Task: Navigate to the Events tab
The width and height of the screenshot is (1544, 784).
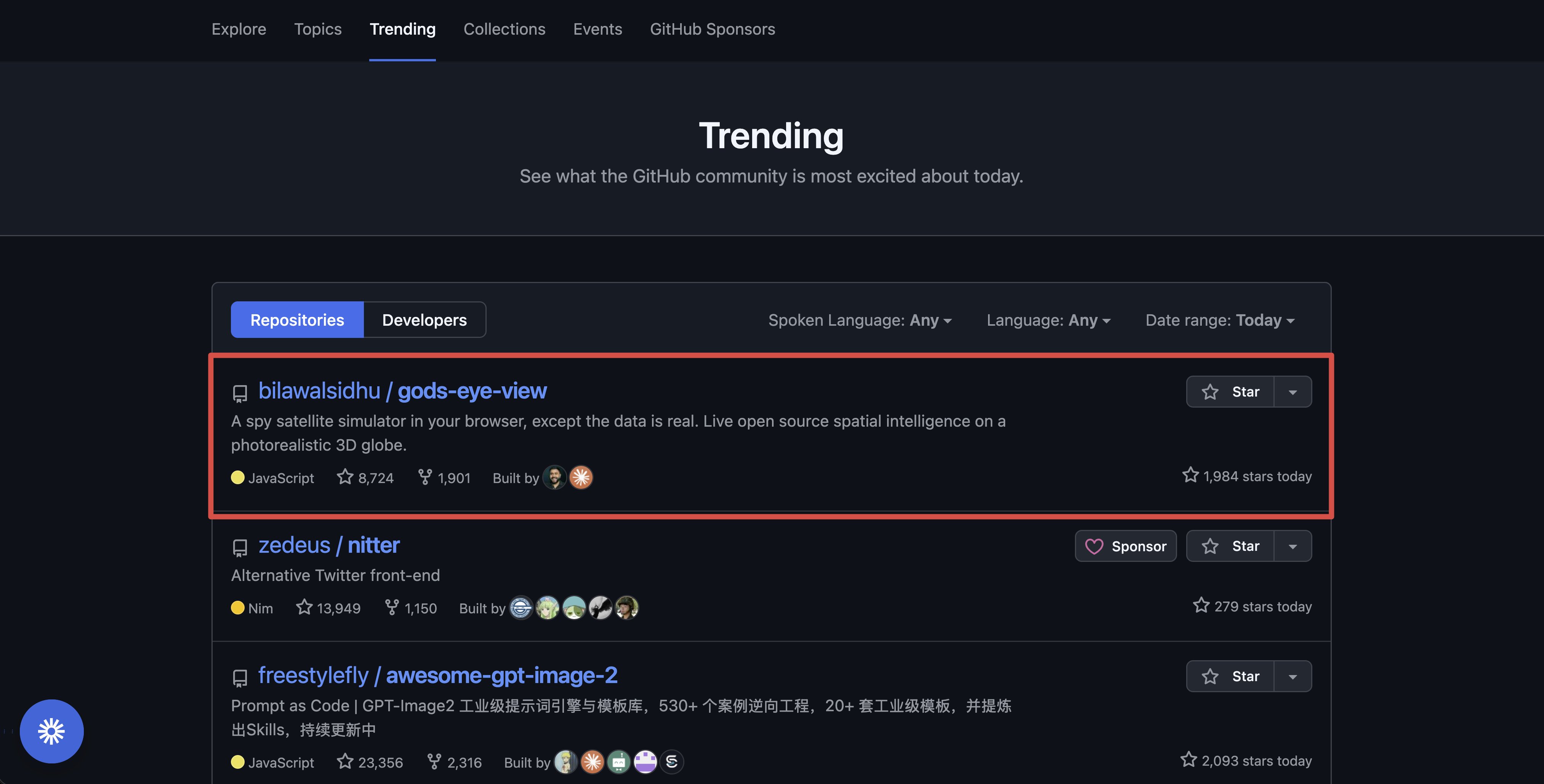Action: pyautogui.click(x=597, y=29)
